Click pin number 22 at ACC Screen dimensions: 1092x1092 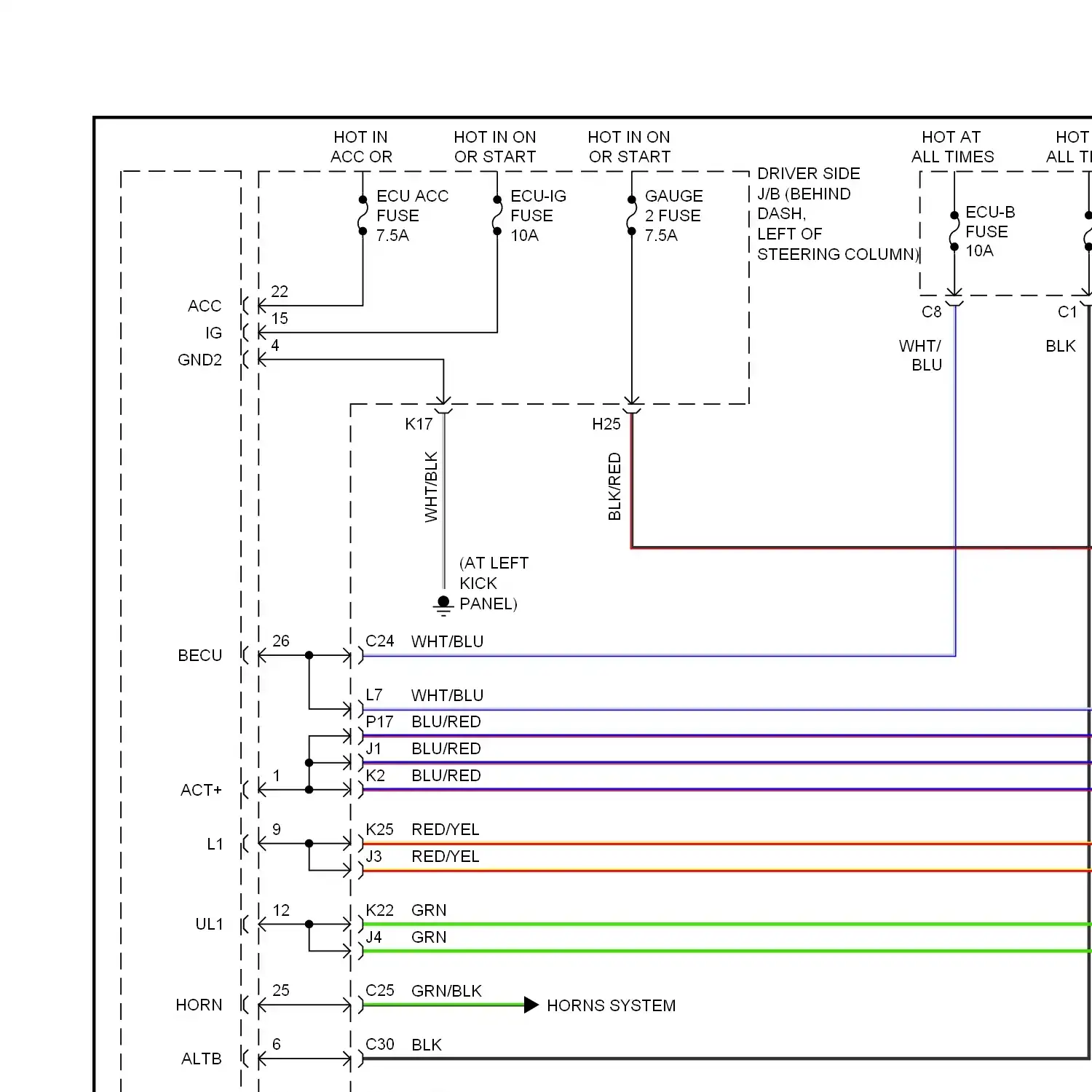pos(280,291)
